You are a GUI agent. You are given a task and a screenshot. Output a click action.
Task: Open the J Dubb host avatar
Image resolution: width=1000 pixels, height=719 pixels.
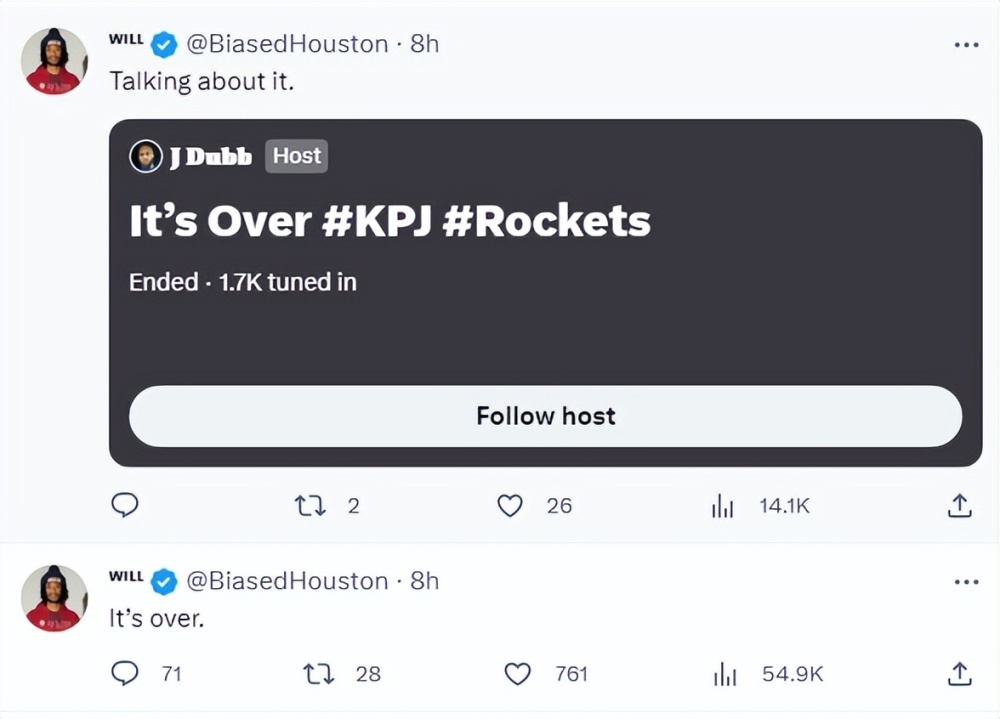[146, 156]
